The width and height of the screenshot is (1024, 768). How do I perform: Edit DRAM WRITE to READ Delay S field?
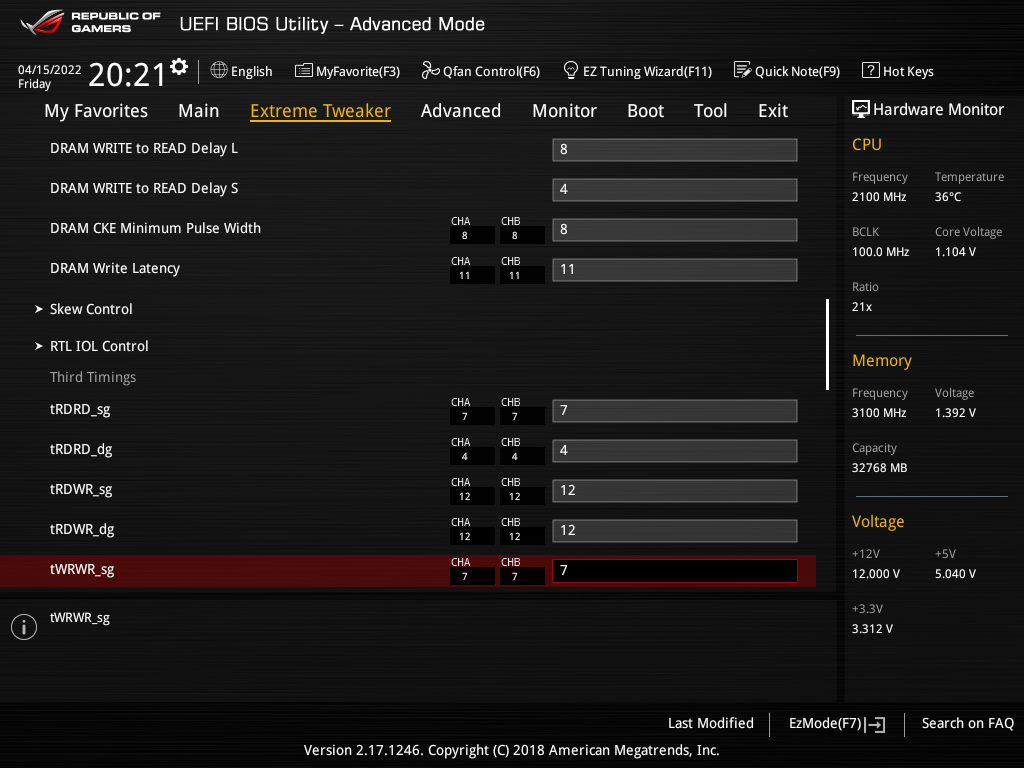pyautogui.click(x=675, y=189)
